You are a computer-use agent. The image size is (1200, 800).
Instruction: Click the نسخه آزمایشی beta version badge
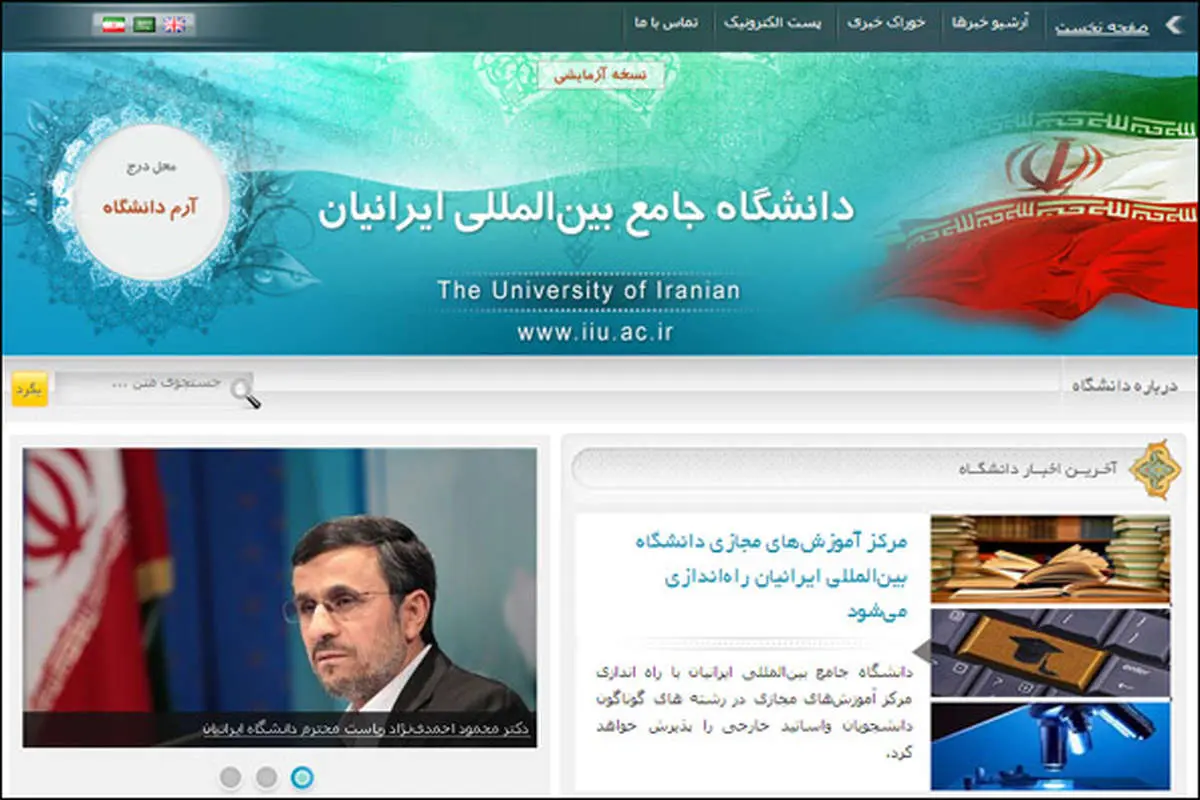point(601,75)
